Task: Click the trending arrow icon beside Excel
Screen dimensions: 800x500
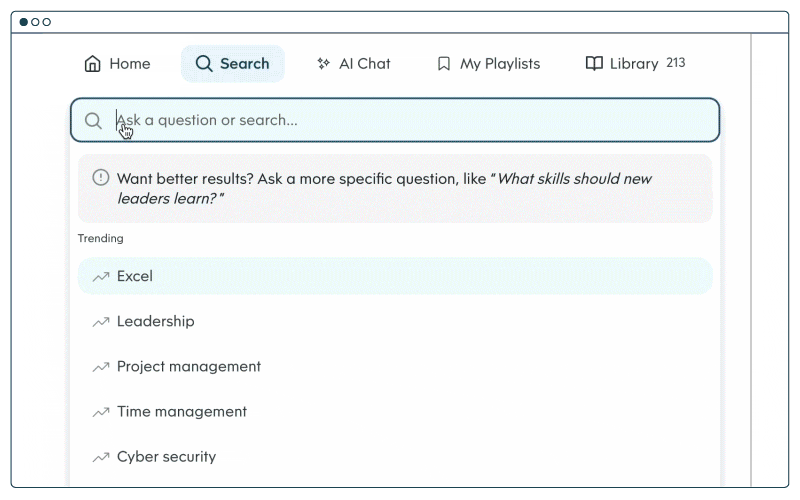Action: click(x=100, y=276)
